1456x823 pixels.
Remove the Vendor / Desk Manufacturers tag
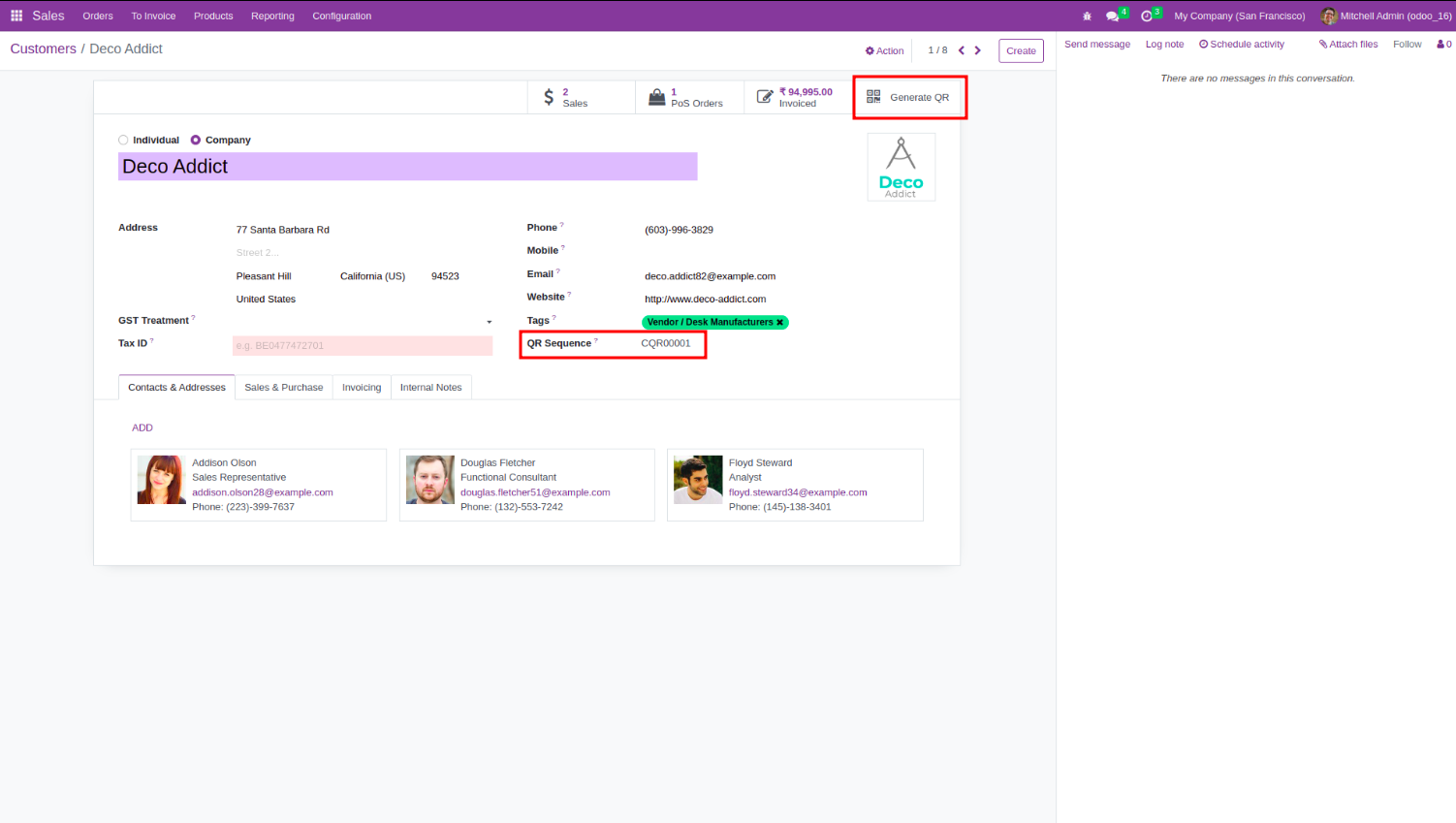click(779, 322)
